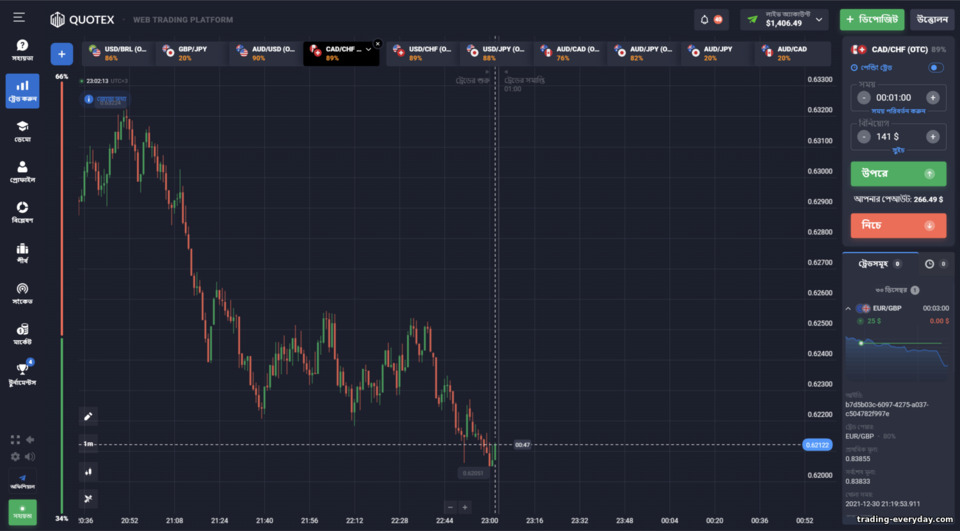Open the tournaments trophy icon
960x531 pixels.
tap(22, 373)
